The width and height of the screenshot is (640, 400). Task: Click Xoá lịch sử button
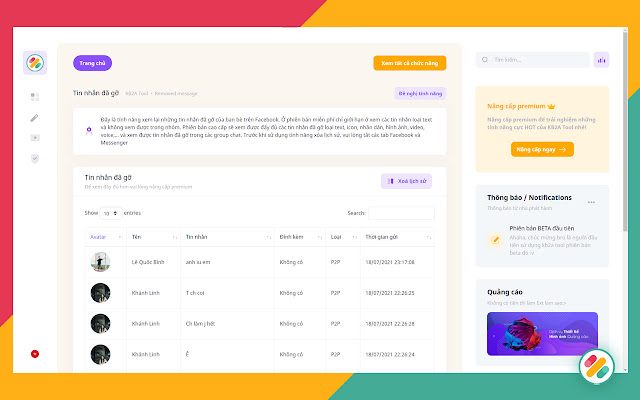click(x=407, y=181)
